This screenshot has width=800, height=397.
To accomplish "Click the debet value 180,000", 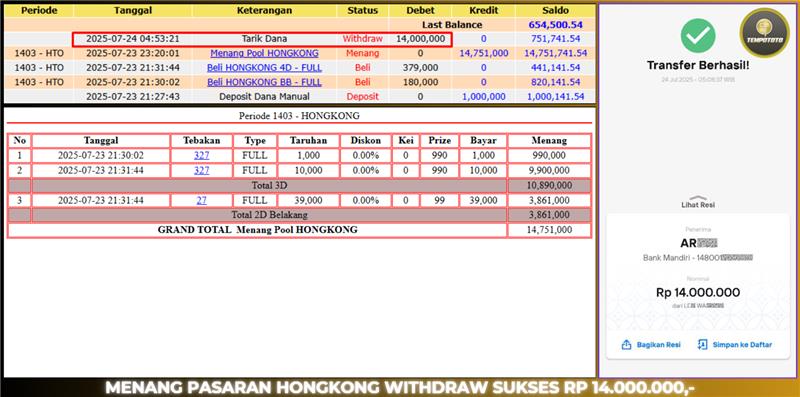I will pos(420,82).
